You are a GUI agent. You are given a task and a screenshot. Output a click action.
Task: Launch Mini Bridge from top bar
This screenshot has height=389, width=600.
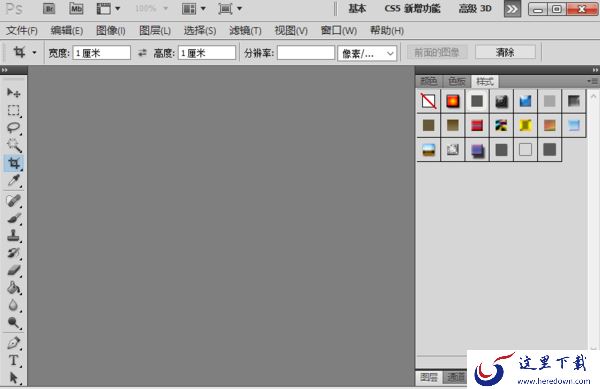76,8
